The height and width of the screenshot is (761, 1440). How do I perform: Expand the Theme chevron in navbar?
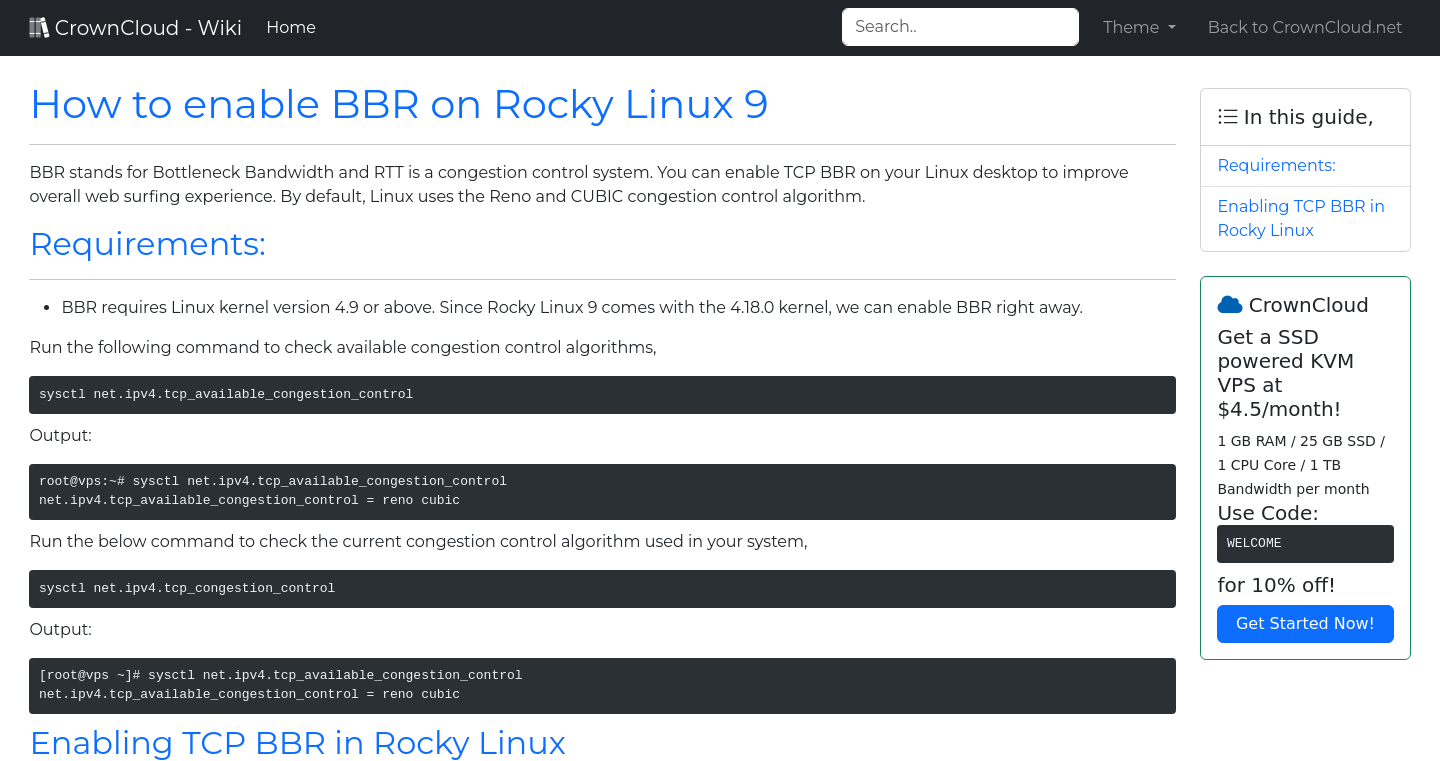point(1172,28)
